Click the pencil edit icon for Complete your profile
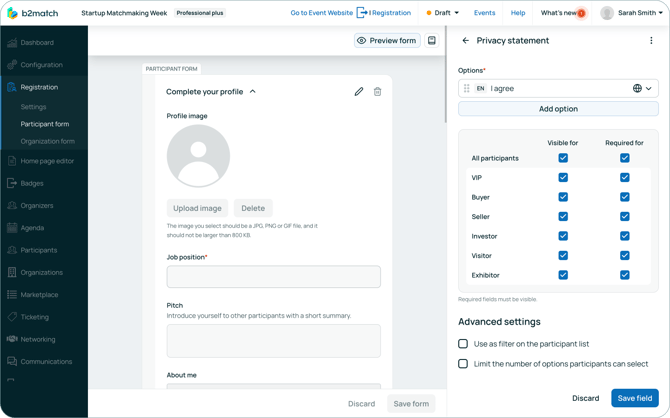Viewport: 670px width, 418px height. (359, 92)
